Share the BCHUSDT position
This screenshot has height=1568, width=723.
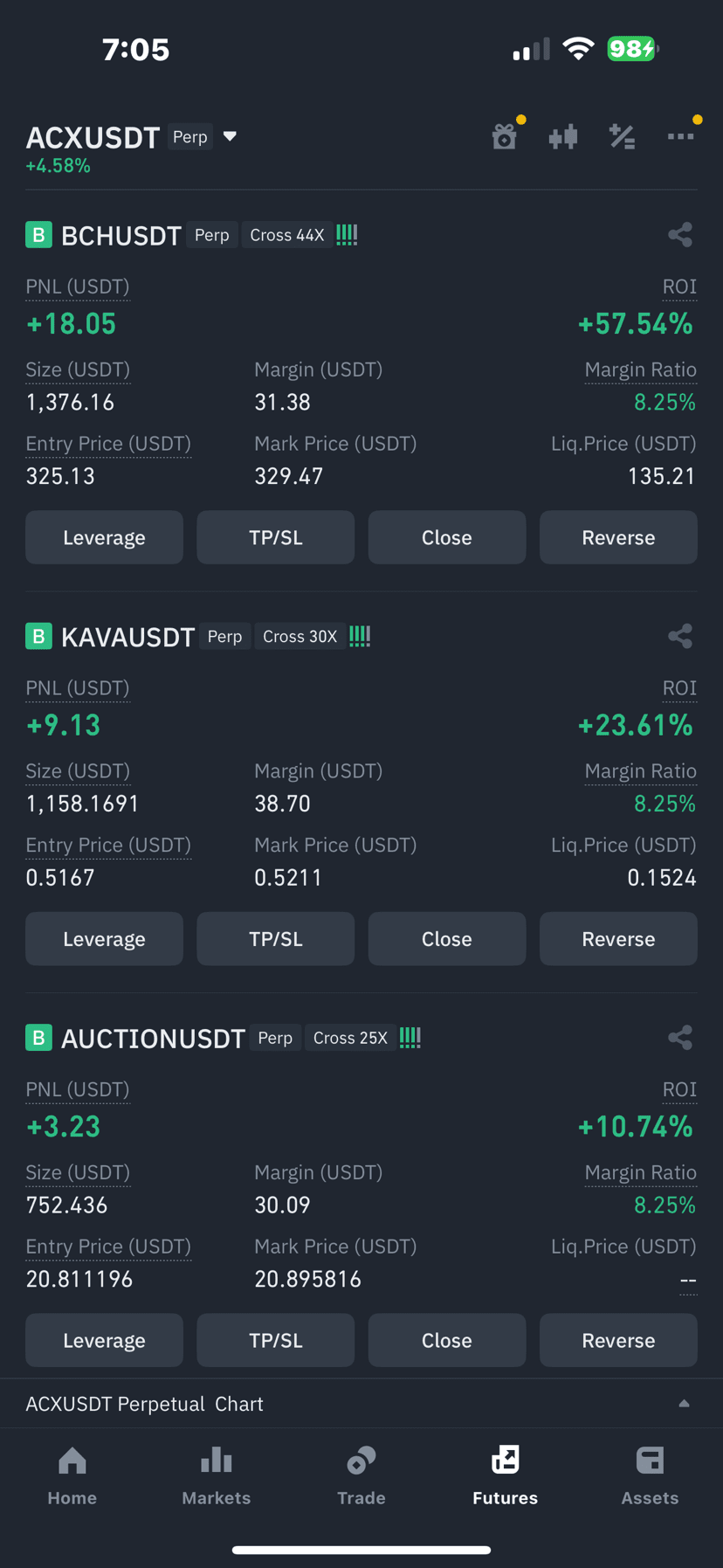pyautogui.click(x=680, y=235)
